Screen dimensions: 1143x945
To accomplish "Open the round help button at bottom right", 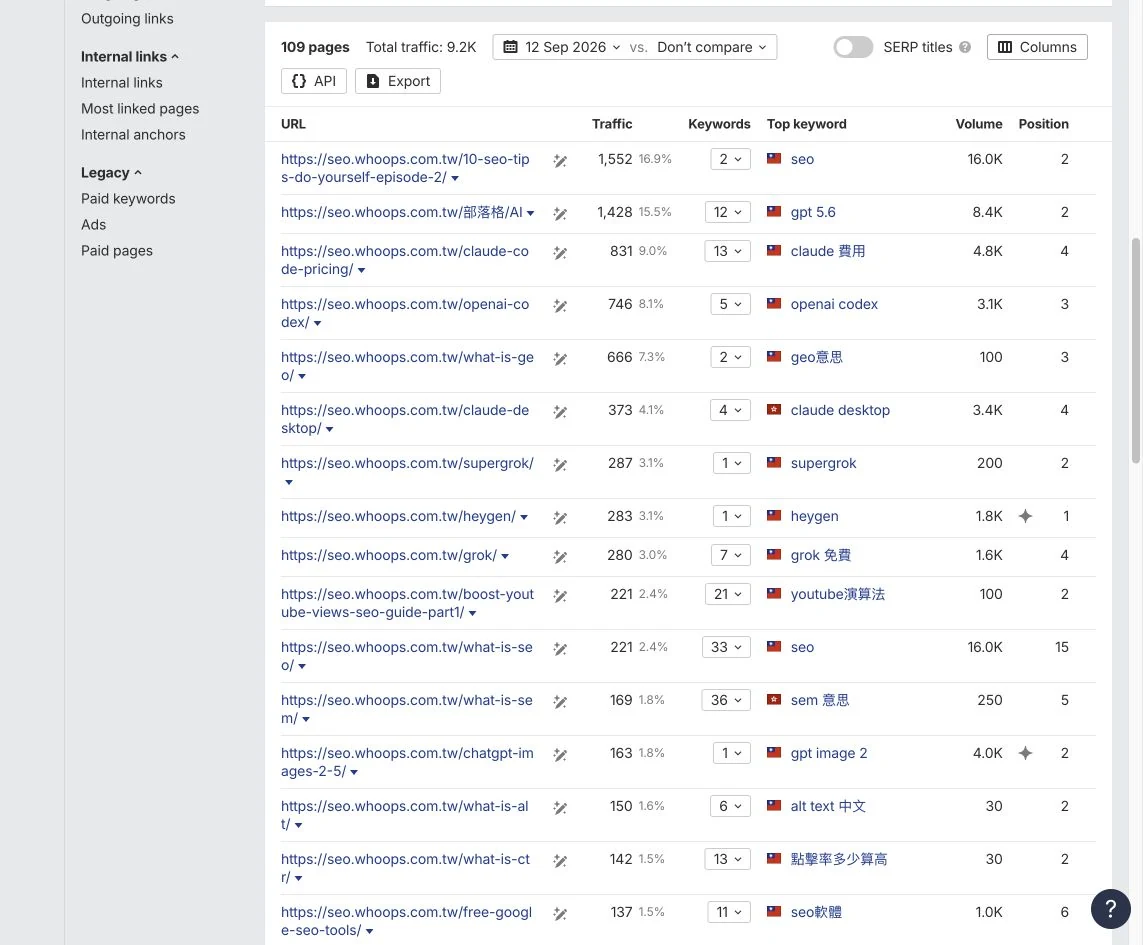I will point(1110,909).
